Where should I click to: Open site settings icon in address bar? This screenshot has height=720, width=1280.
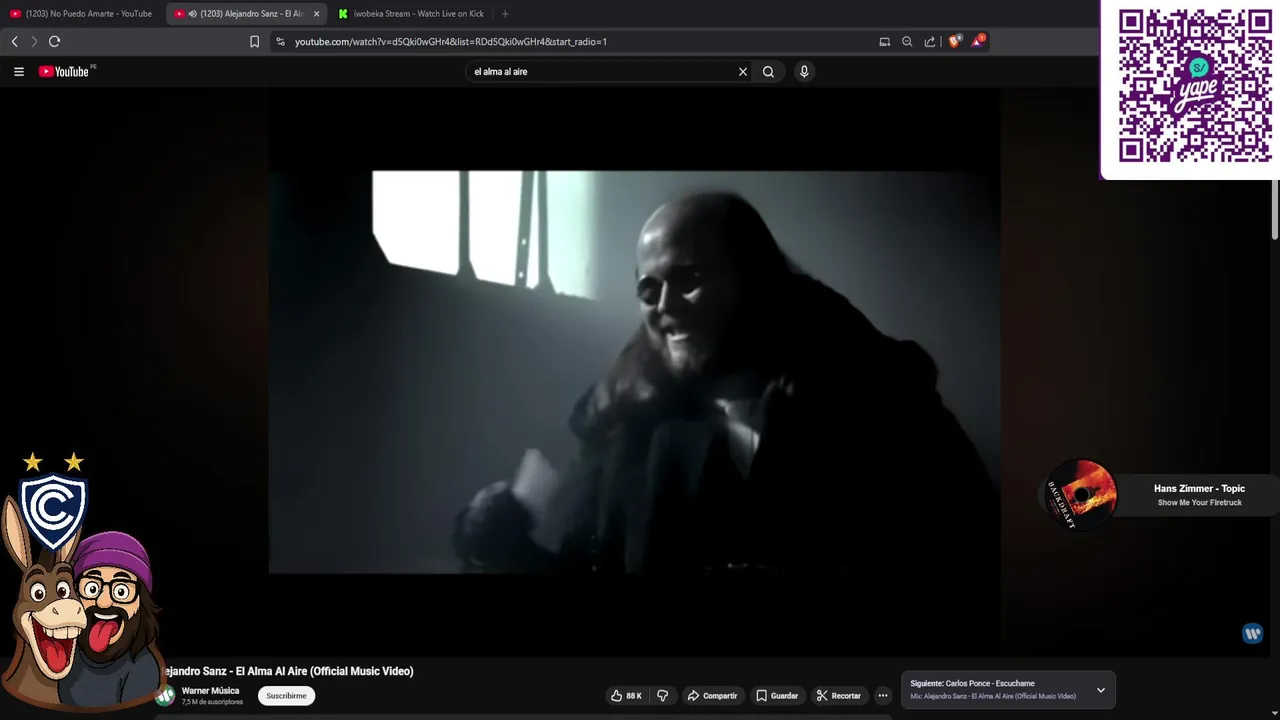point(280,42)
